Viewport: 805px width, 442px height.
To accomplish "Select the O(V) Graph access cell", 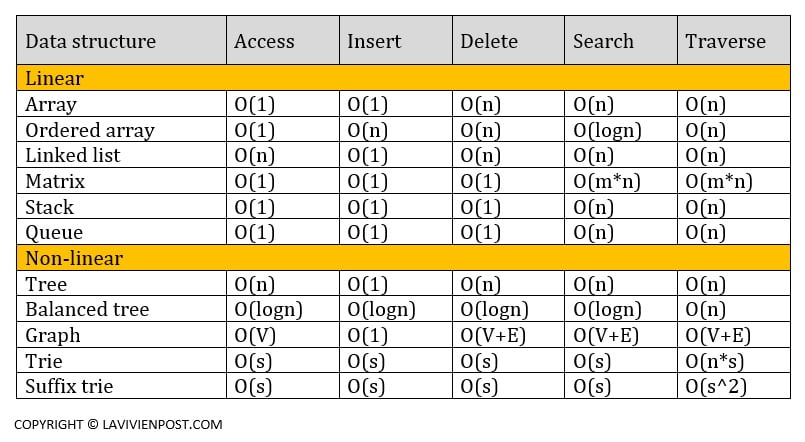I will coord(256,336).
